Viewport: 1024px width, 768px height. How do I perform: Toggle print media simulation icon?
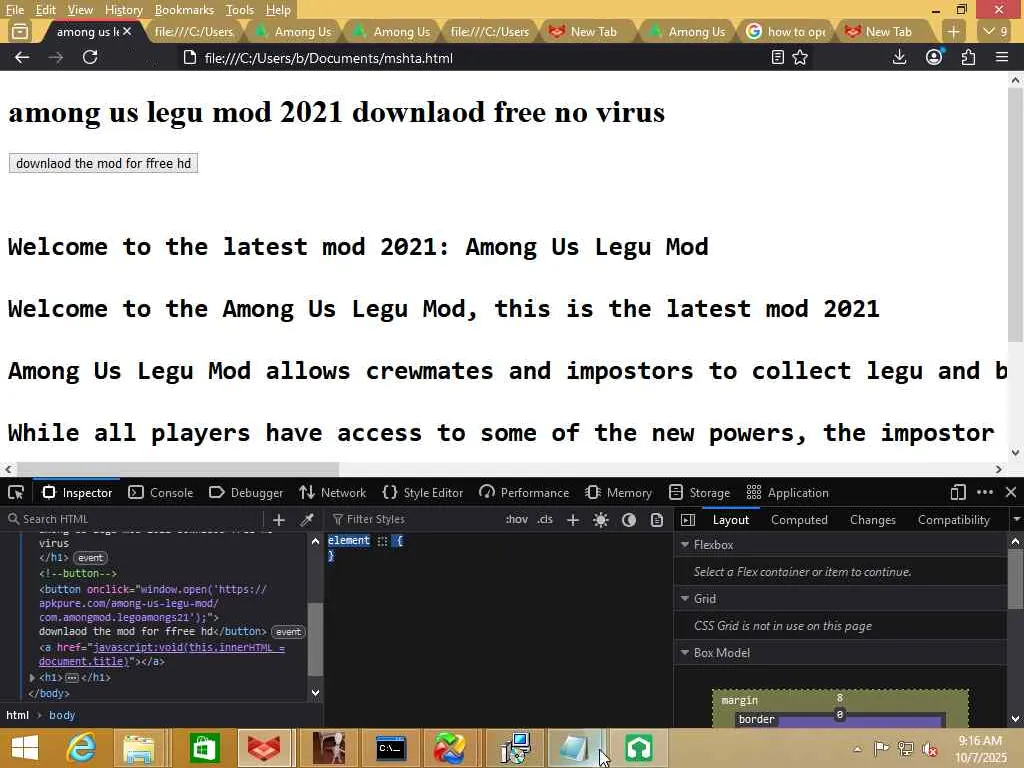[x=657, y=519]
